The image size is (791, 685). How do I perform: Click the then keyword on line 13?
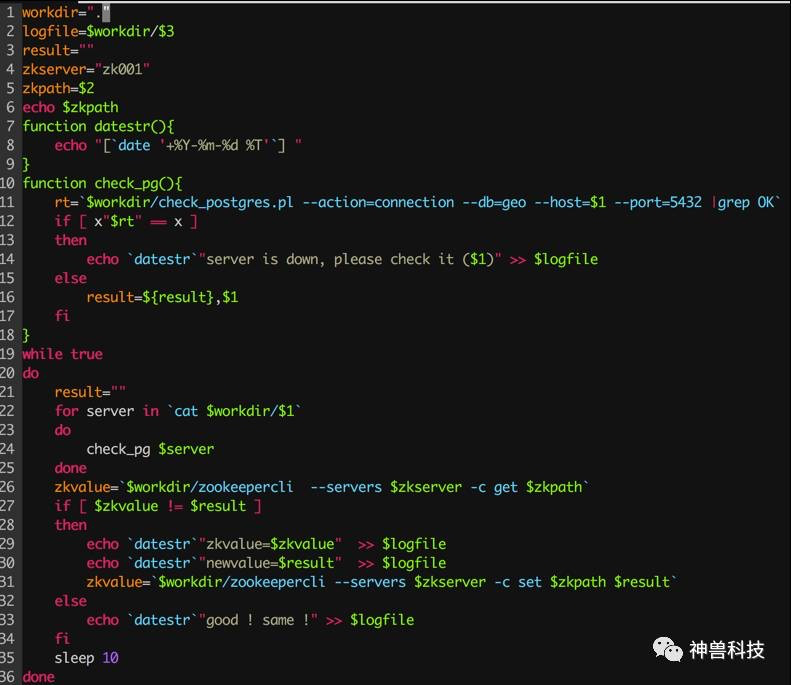point(71,240)
